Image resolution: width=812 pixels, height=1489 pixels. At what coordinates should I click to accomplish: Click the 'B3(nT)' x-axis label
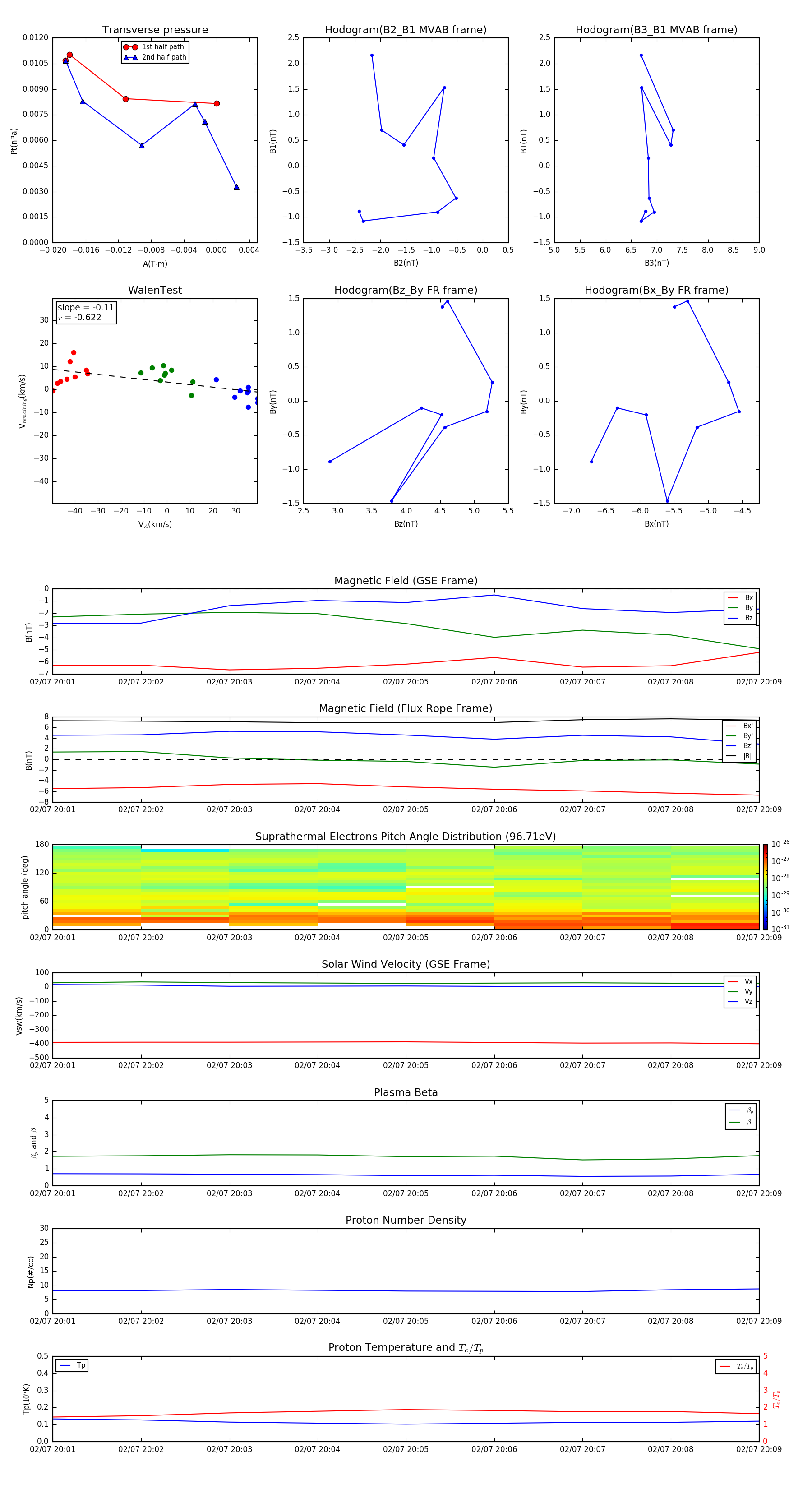coord(656,263)
